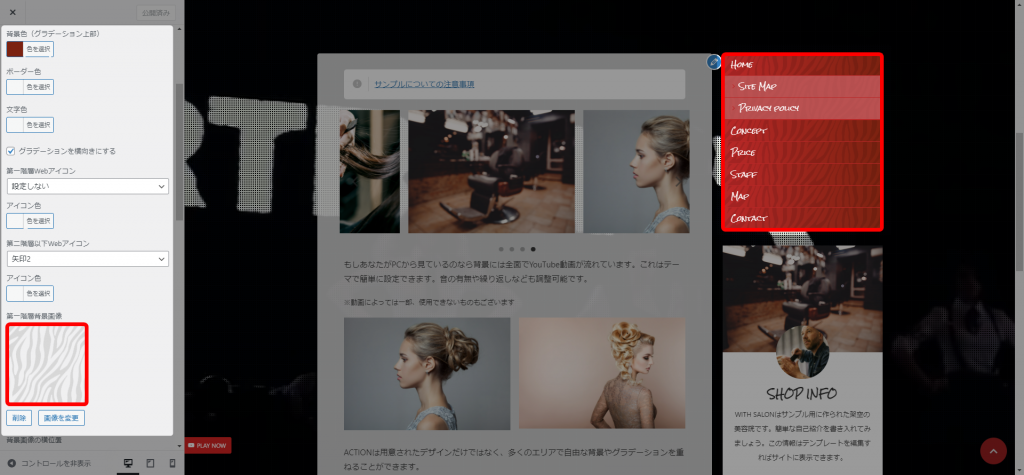Click the collapse arrow next to コントロールを非表示
This screenshot has height=475, width=1024.
click(11, 464)
